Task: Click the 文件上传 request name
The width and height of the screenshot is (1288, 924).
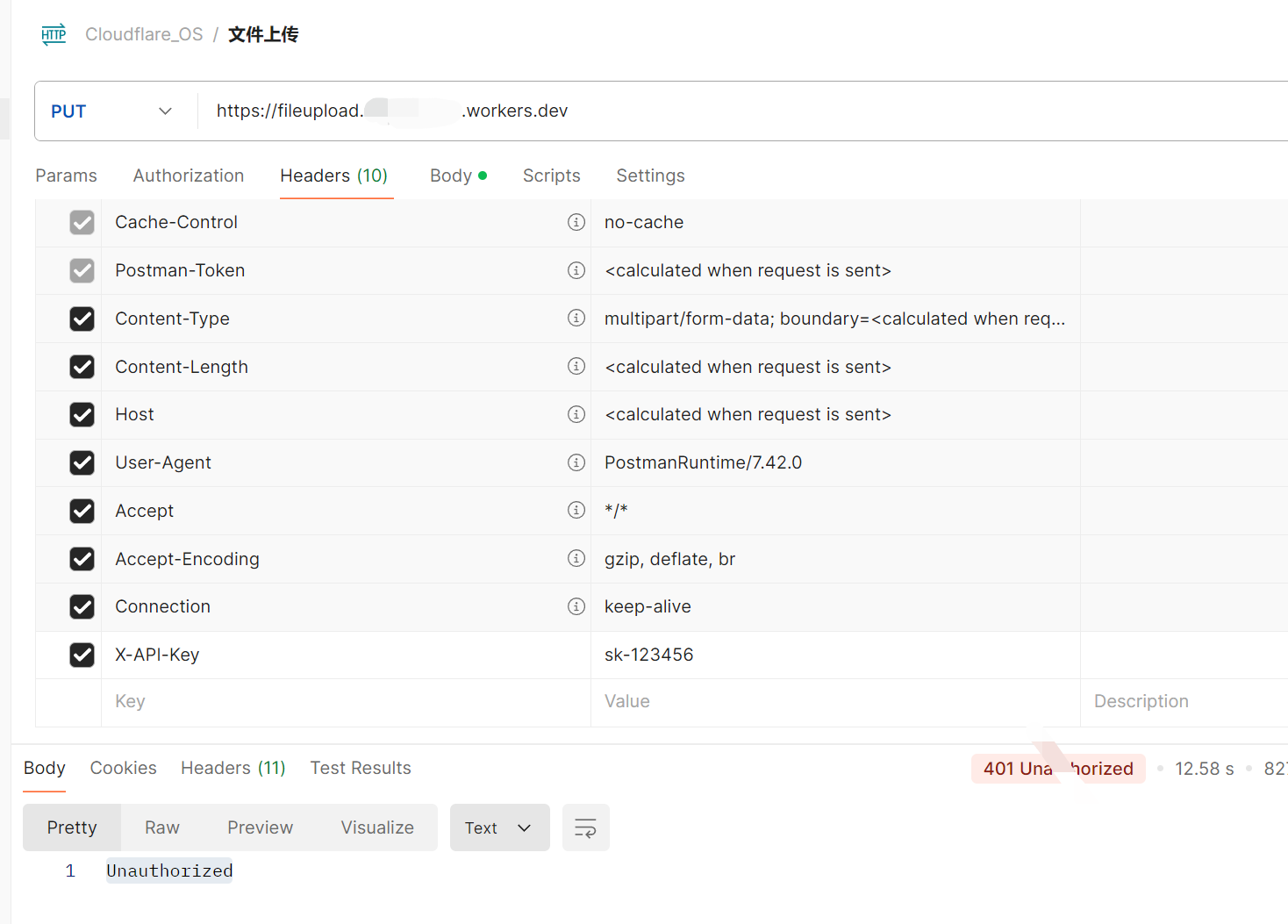Action: point(263,34)
